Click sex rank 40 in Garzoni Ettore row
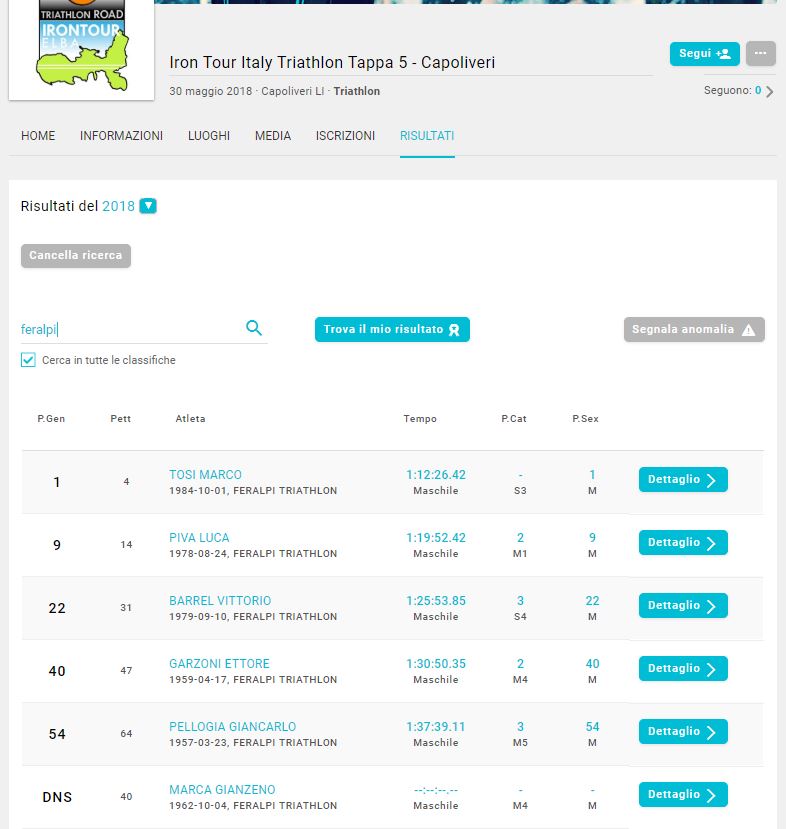Image resolution: width=786 pixels, height=829 pixels. click(x=593, y=664)
